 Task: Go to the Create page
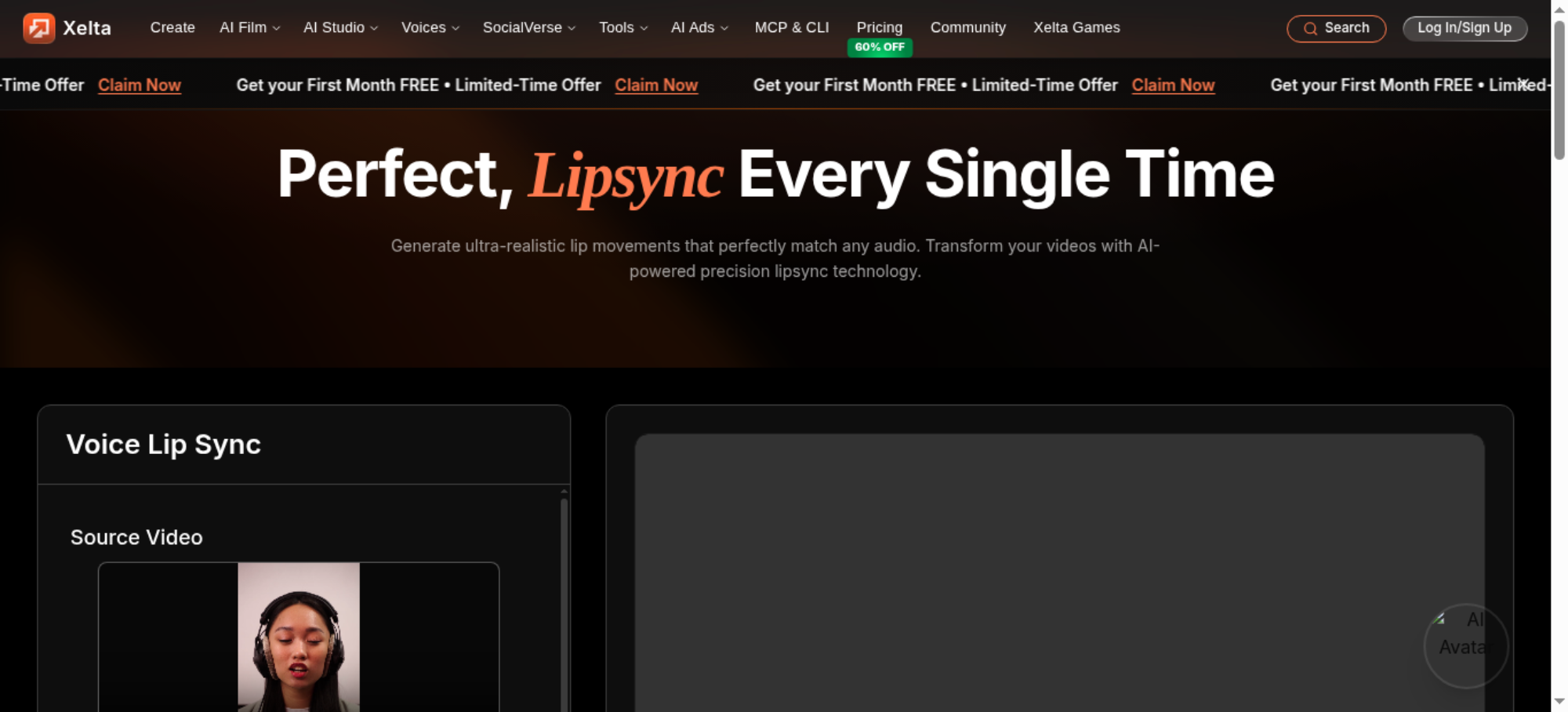pyautogui.click(x=172, y=27)
